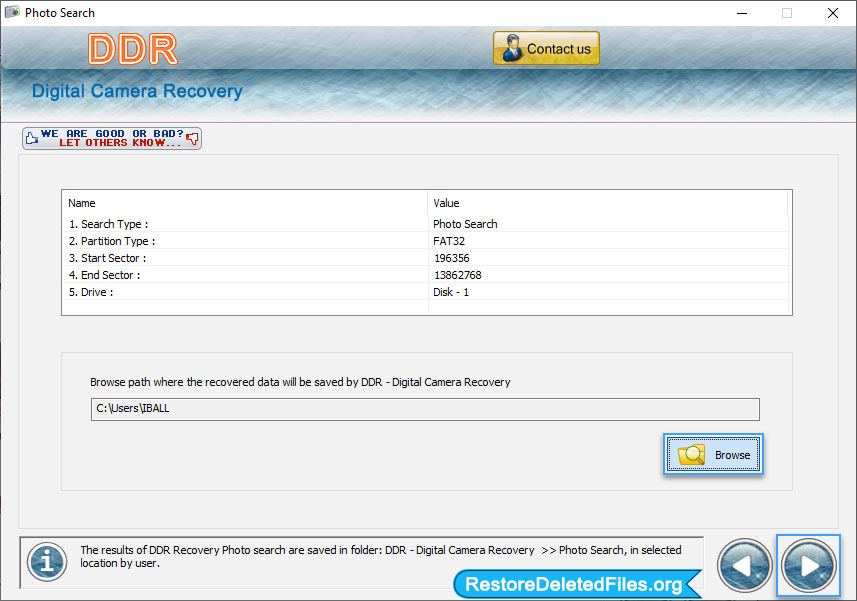Viewport: 857px width, 601px height.
Task: Open the Contact us button
Action: point(546,48)
